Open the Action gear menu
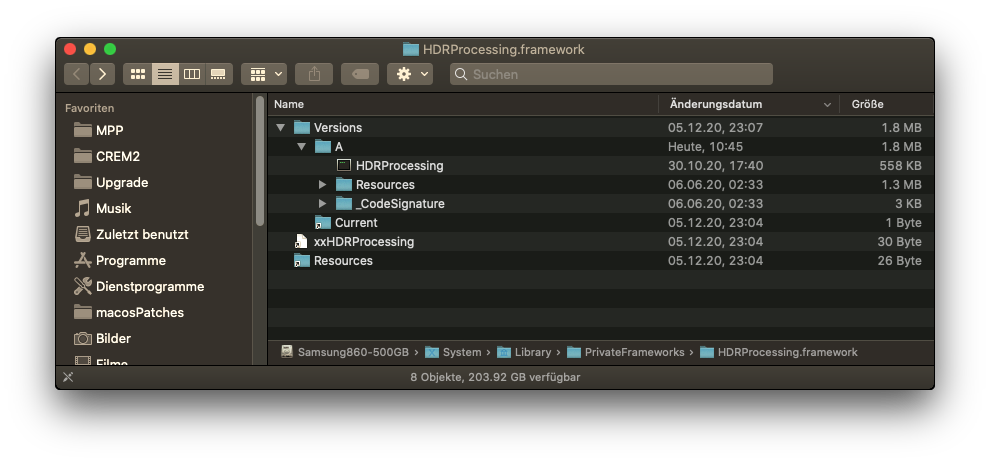Image resolution: width=990 pixels, height=463 pixels. 410,74
